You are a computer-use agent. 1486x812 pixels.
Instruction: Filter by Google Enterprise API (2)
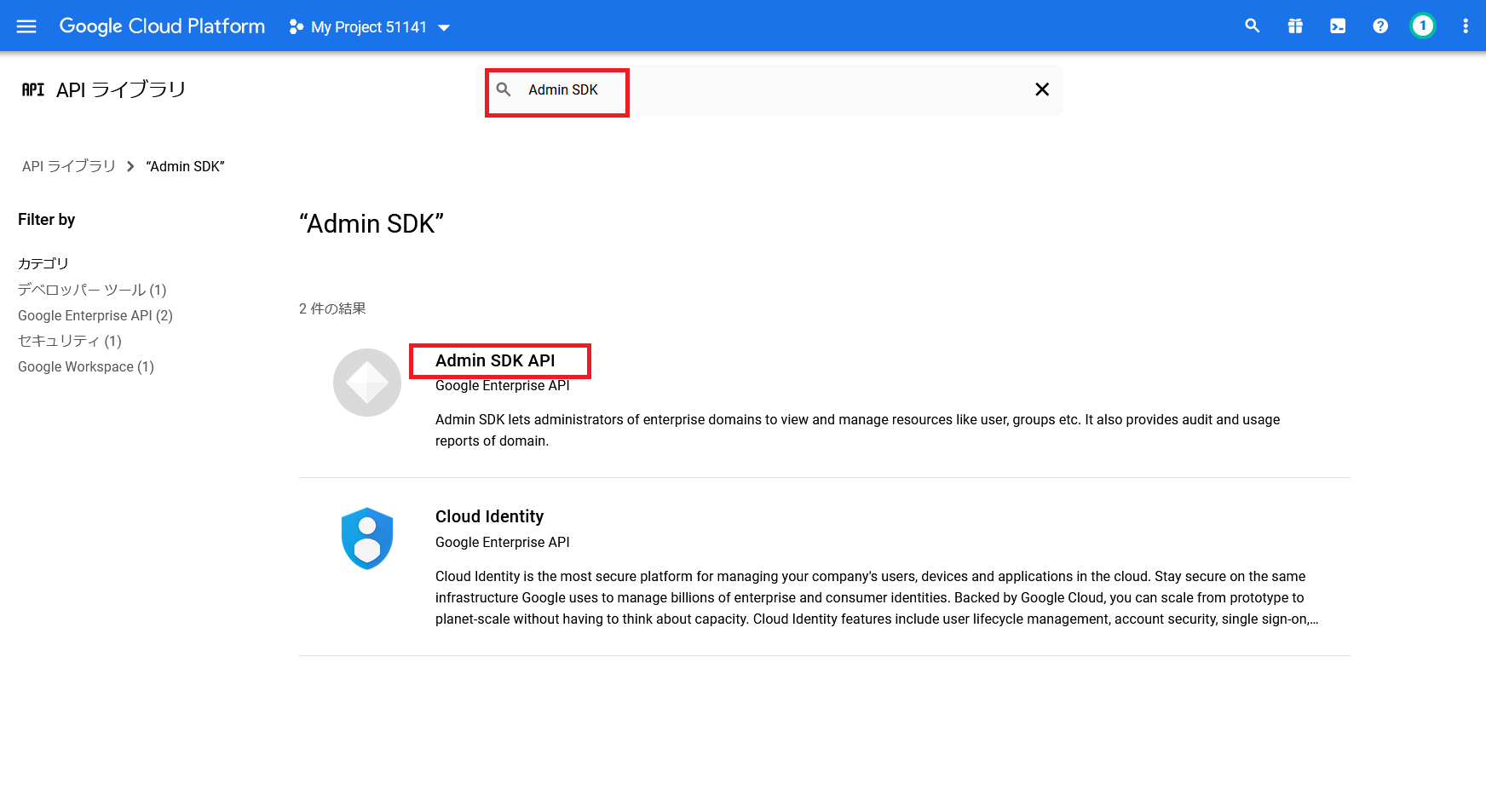[x=95, y=315]
